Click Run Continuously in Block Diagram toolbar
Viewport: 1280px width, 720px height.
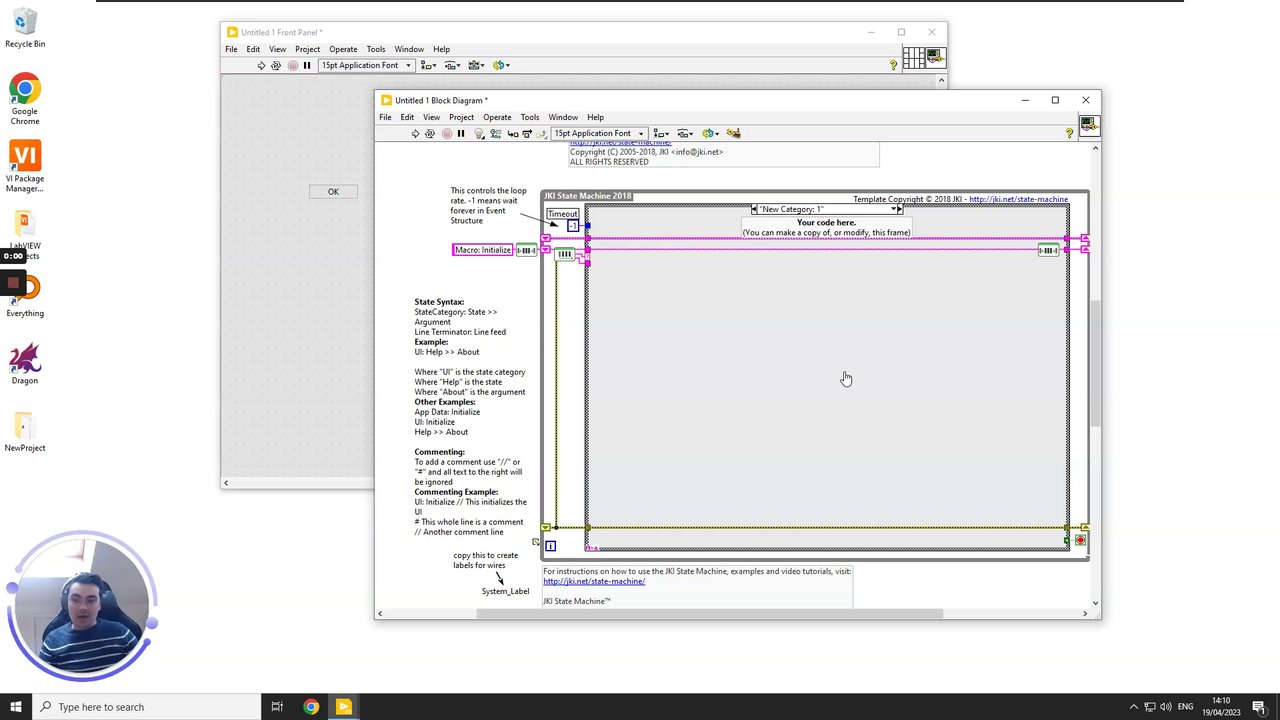pos(430,133)
